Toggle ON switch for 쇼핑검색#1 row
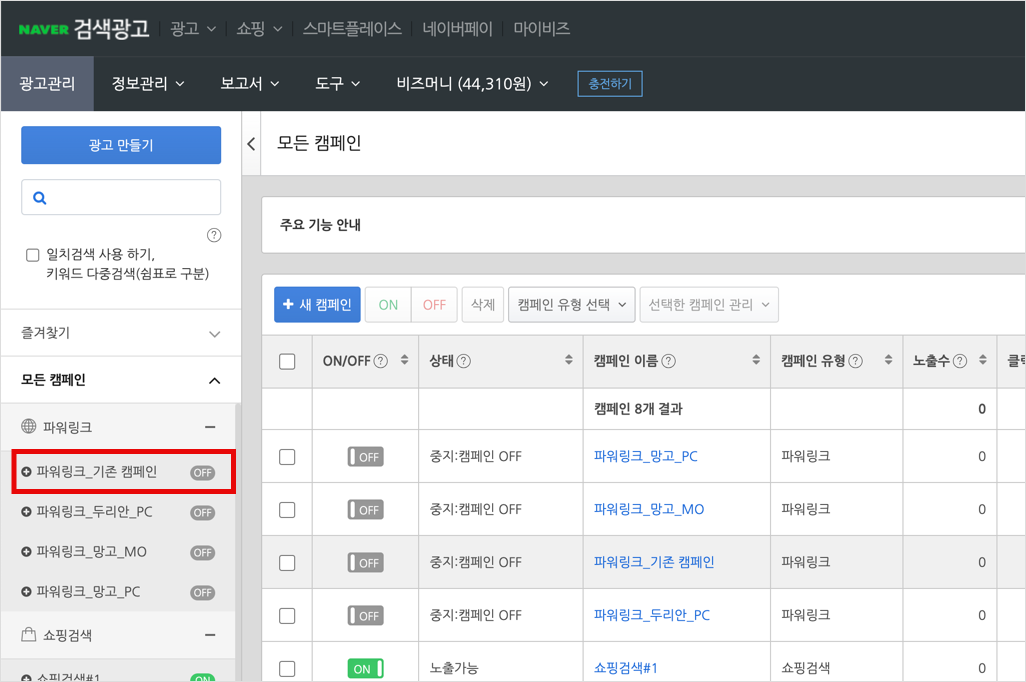 [366, 669]
